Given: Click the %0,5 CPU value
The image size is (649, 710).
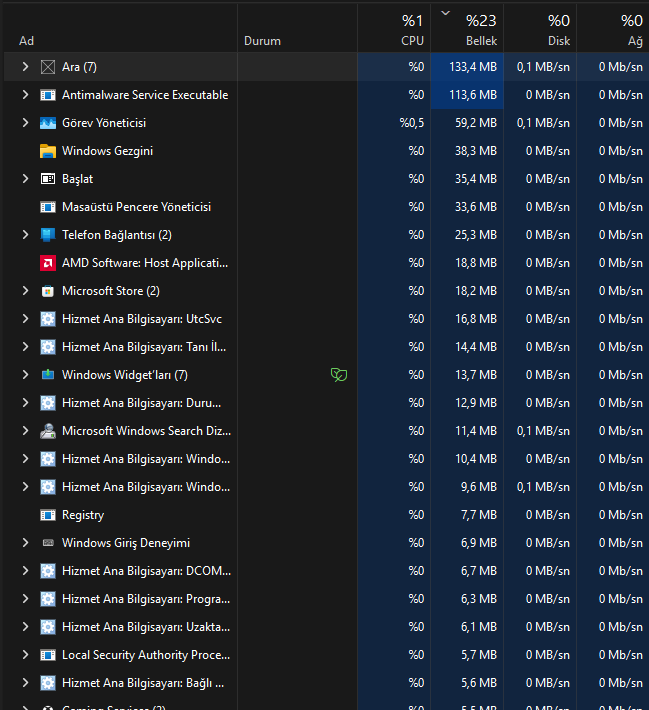Looking at the screenshot, I should pyautogui.click(x=412, y=123).
